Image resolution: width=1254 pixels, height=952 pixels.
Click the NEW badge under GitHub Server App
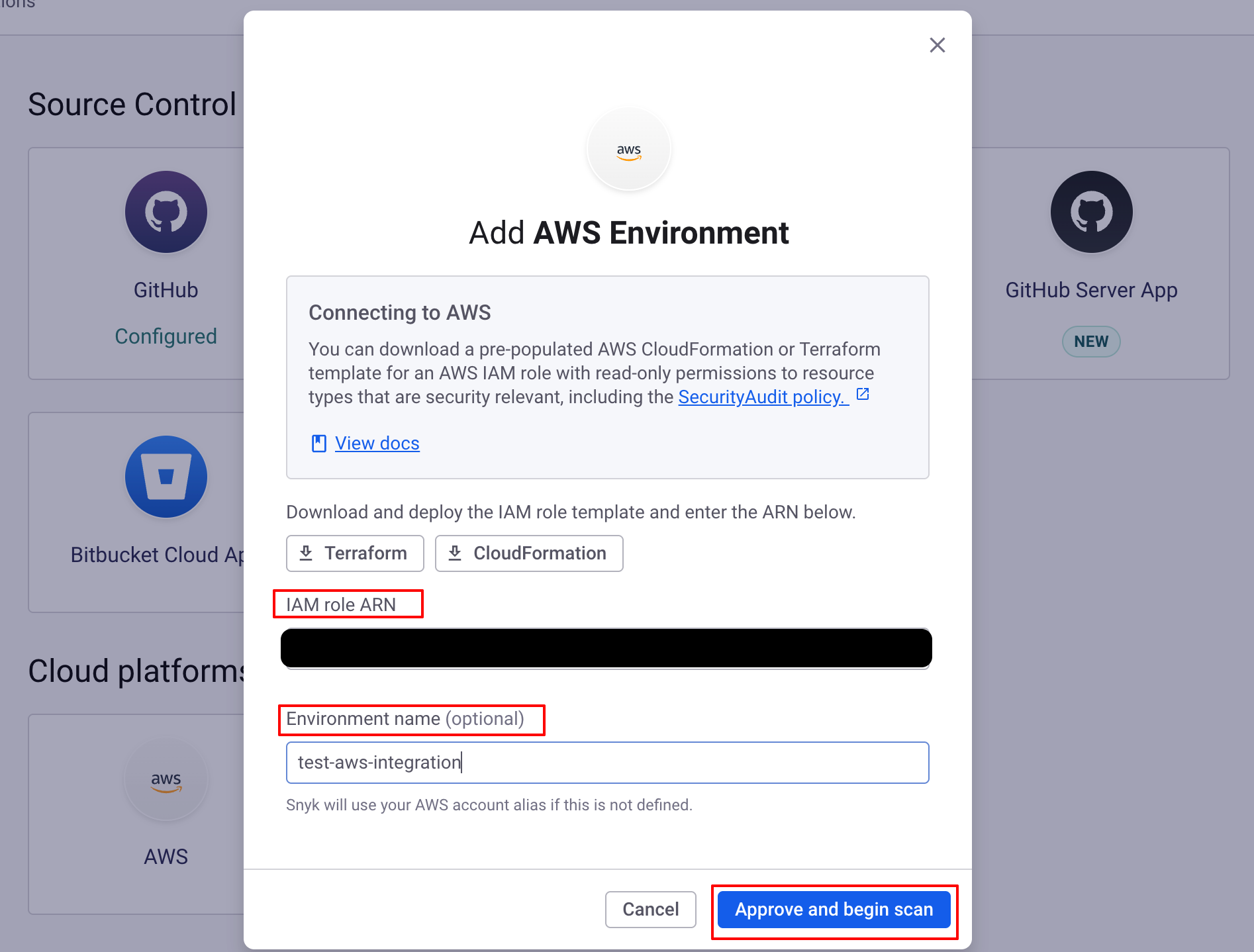(x=1091, y=342)
